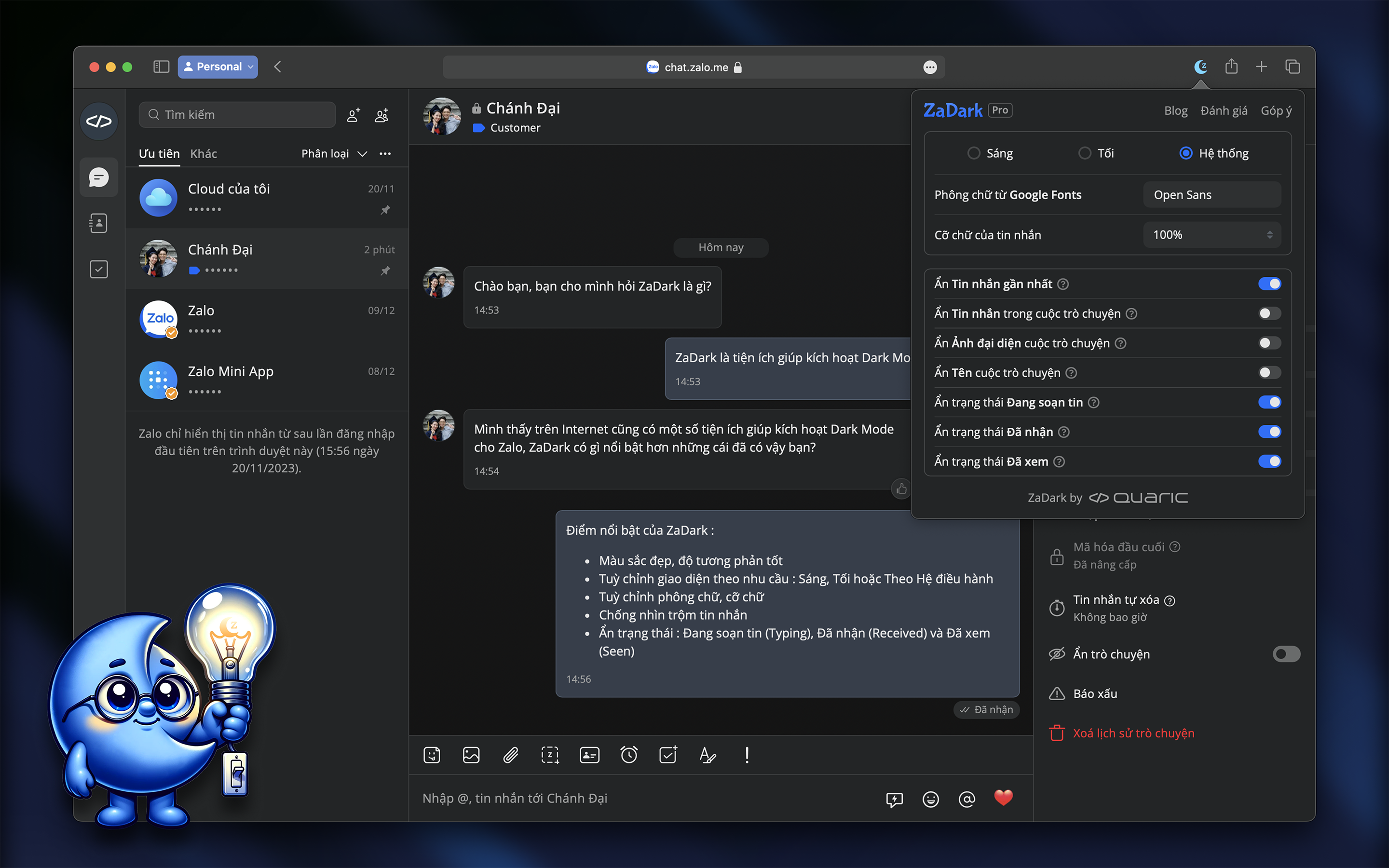Open the 100% message font size selector
1389x868 pixels.
1212,235
